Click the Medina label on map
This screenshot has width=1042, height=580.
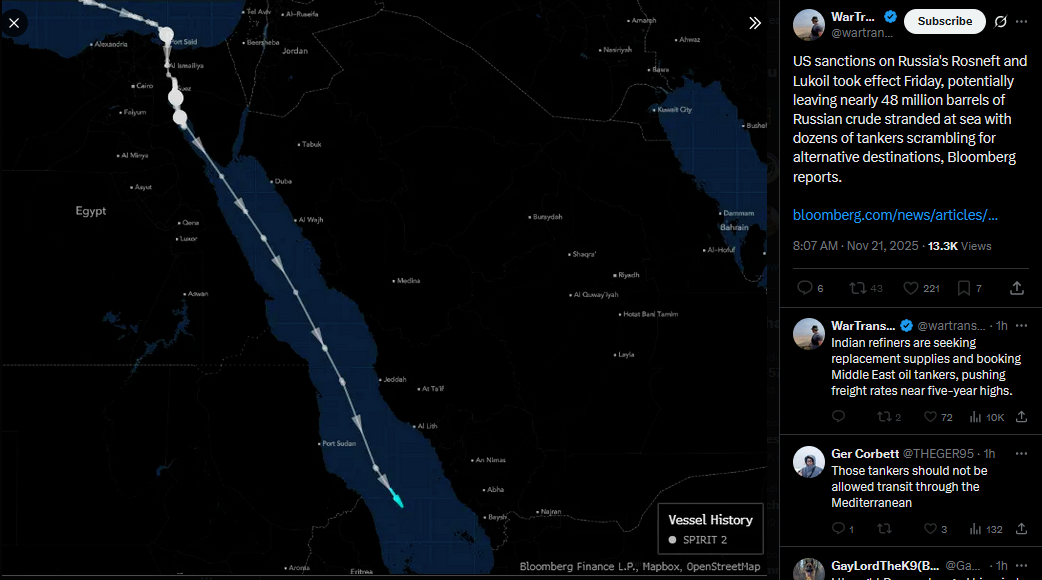coord(407,280)
